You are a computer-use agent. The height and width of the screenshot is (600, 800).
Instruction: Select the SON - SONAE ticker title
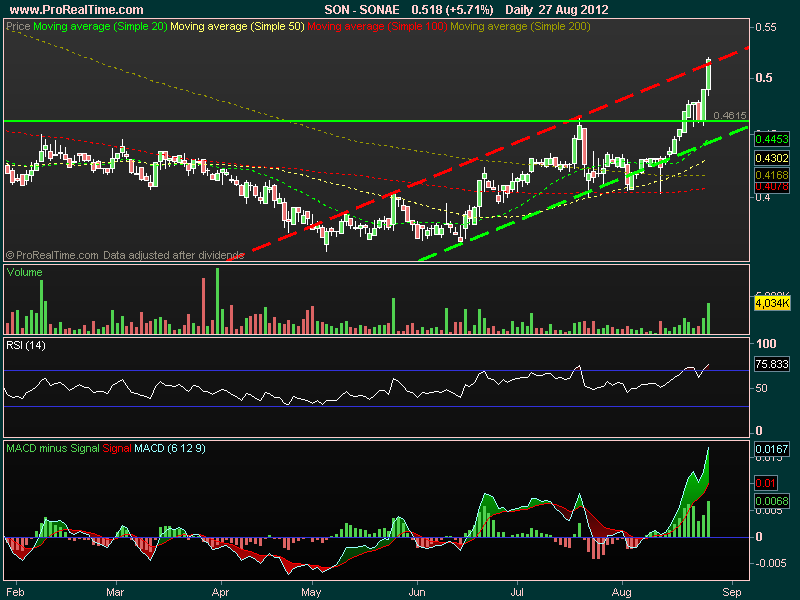click(x=365, y=9)
